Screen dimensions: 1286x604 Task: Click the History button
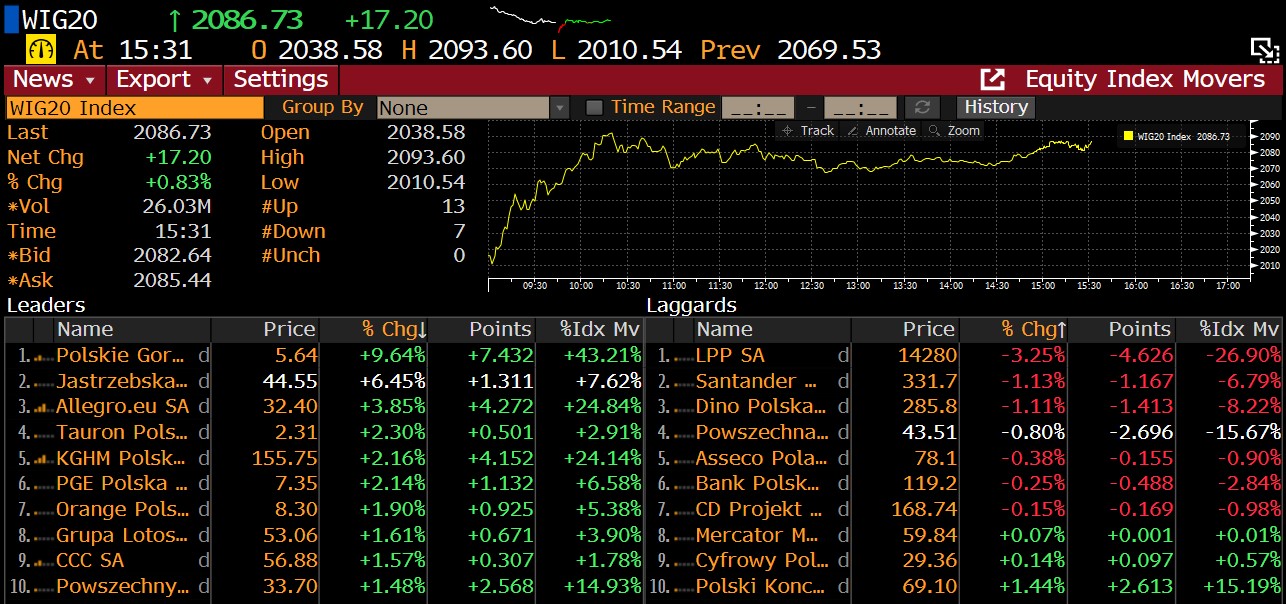[x=996, y=107]
